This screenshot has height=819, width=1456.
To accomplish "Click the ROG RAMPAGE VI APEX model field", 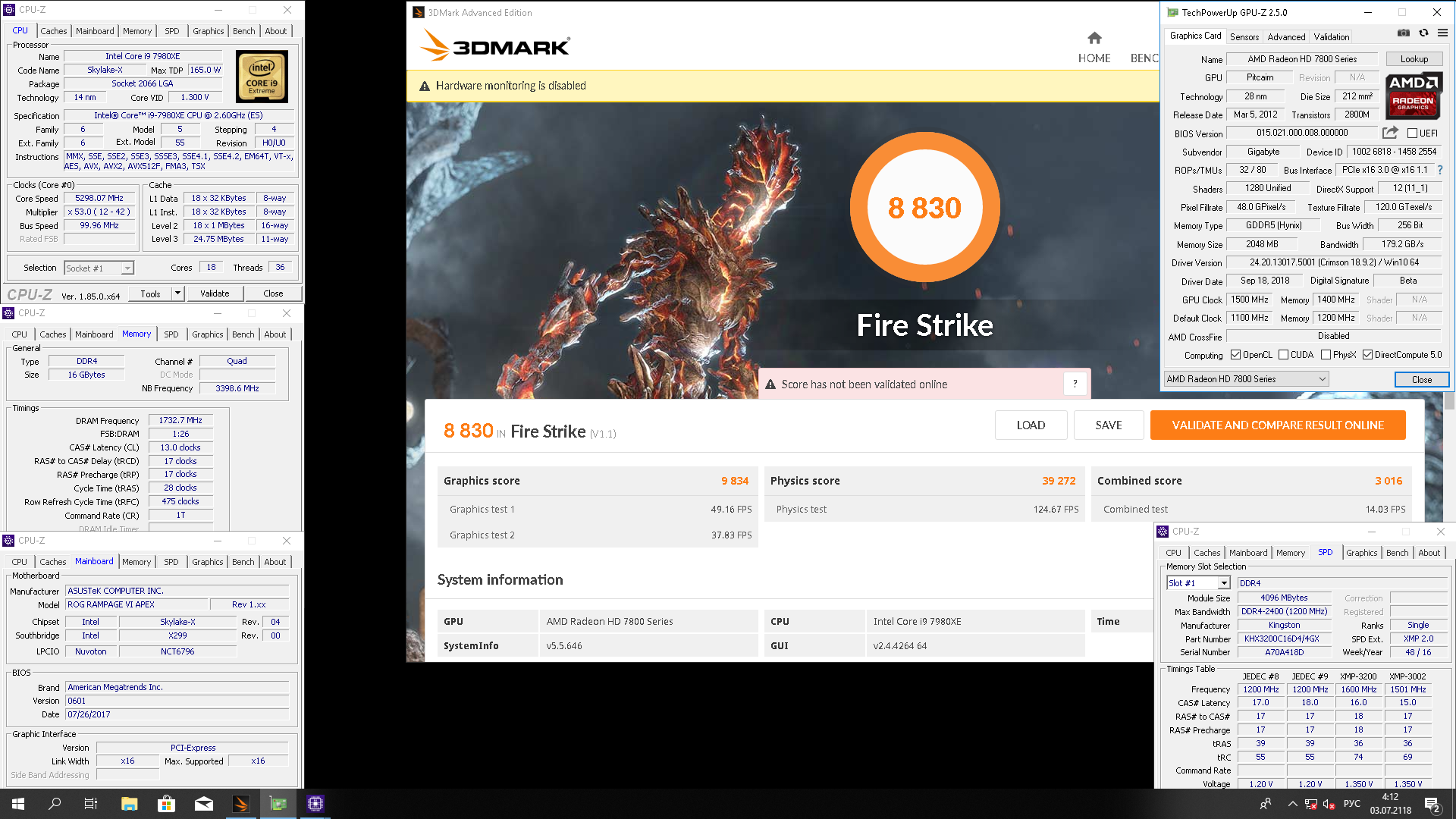I will [136, 604].
